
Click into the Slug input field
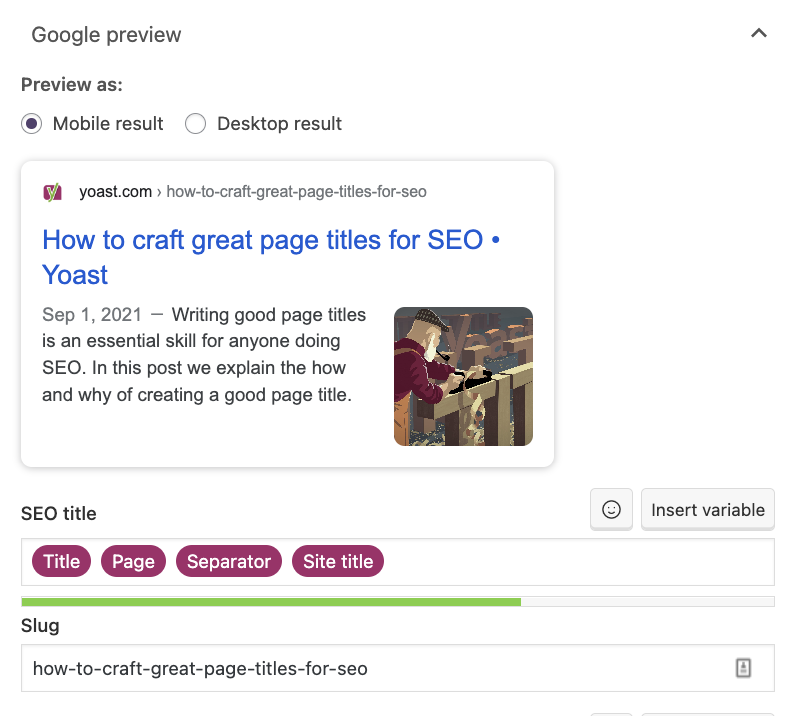tap(398, 668)
